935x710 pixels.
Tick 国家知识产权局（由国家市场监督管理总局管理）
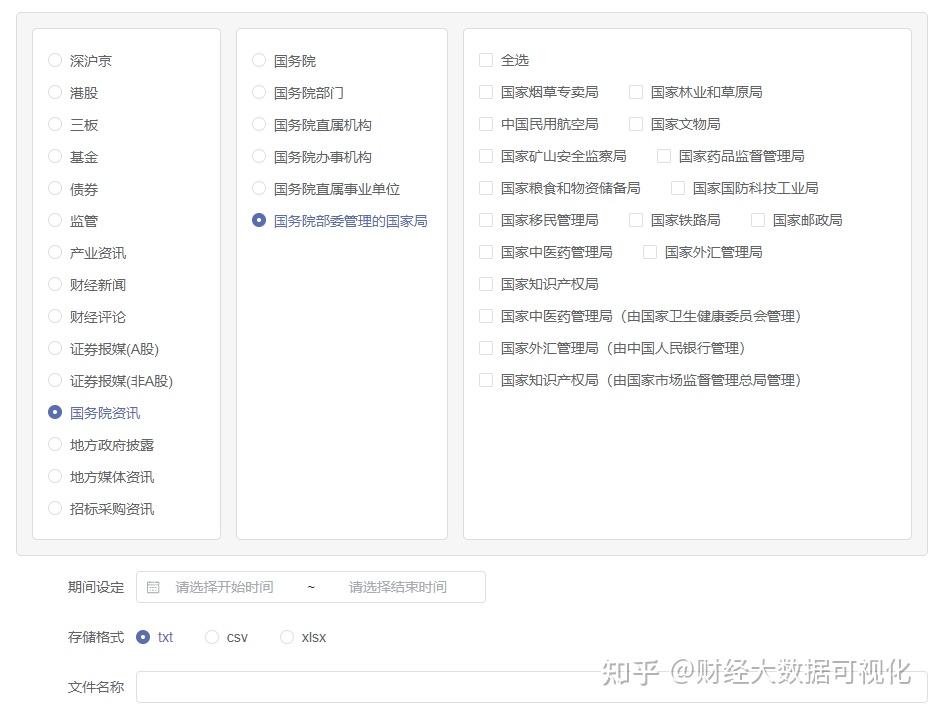coord(486,380)
